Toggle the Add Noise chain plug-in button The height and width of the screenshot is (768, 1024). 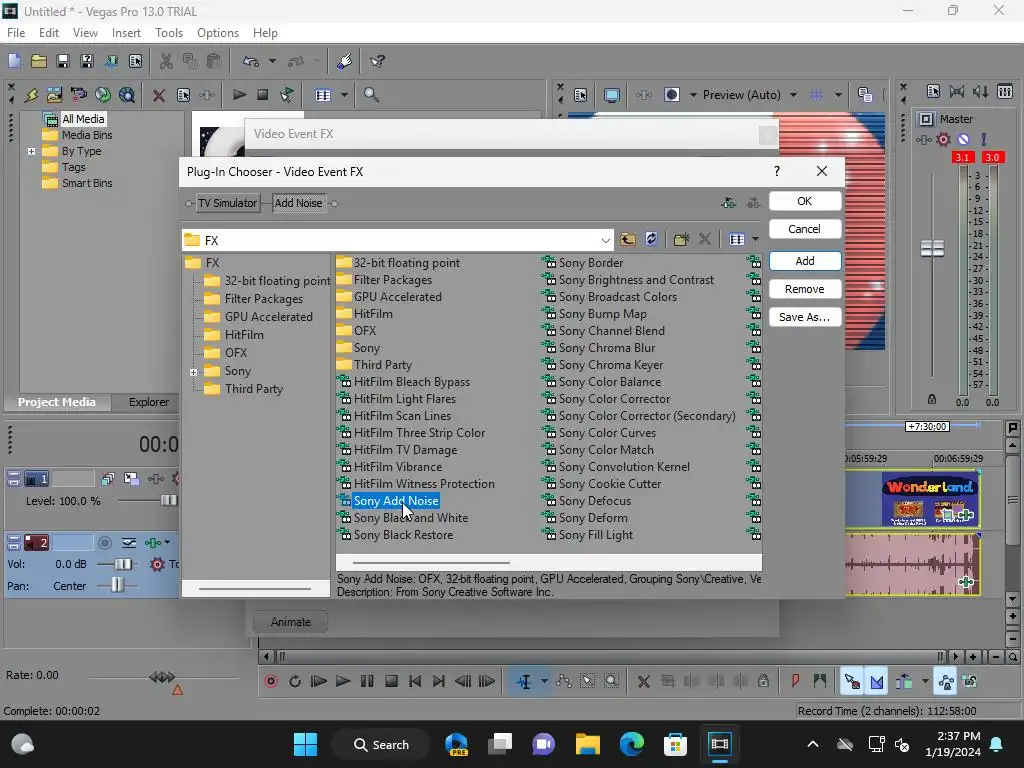coord(298,203)
